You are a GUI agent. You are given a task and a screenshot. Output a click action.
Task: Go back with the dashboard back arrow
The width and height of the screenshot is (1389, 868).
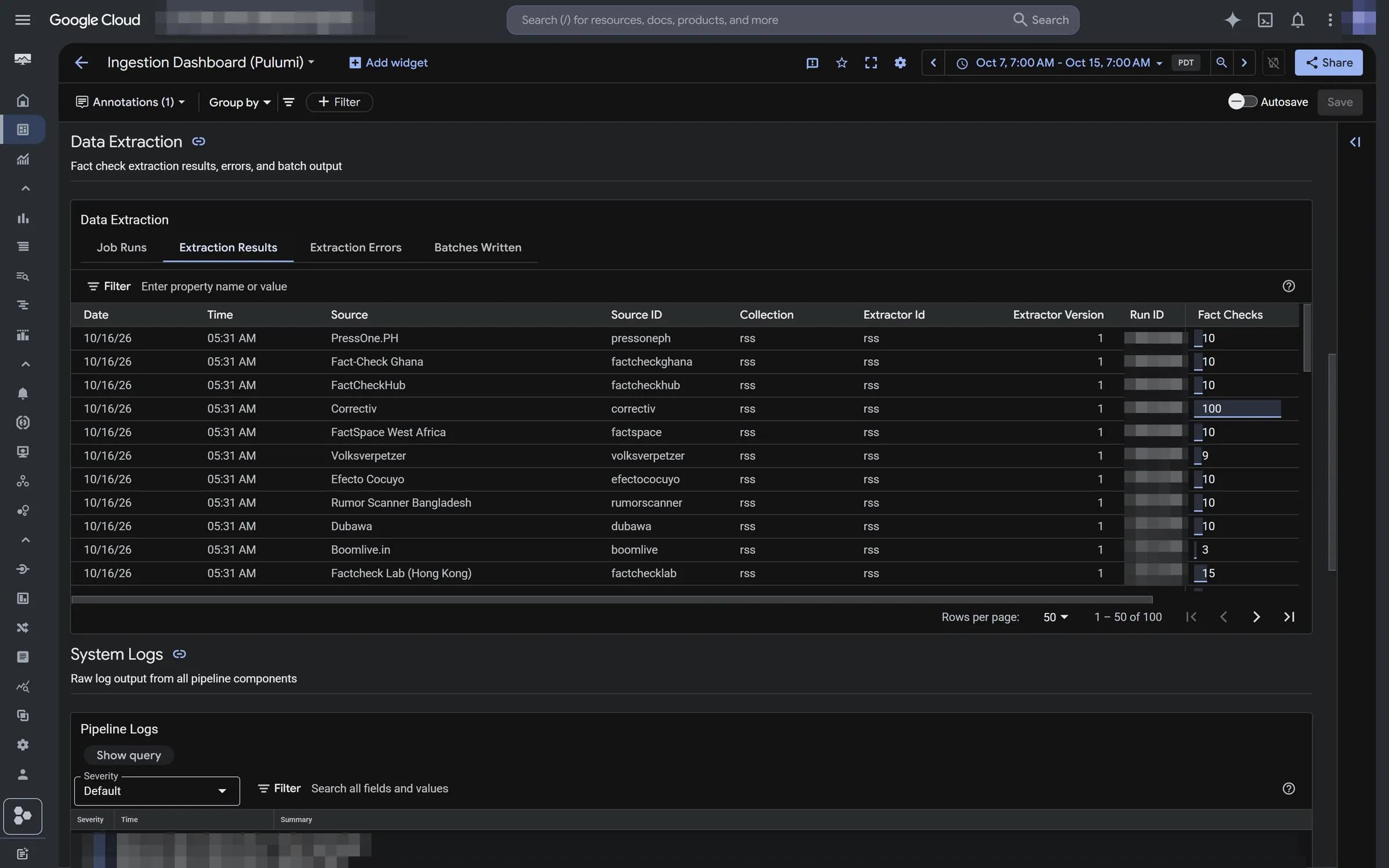pyautogui.click(x=81, y=62)
